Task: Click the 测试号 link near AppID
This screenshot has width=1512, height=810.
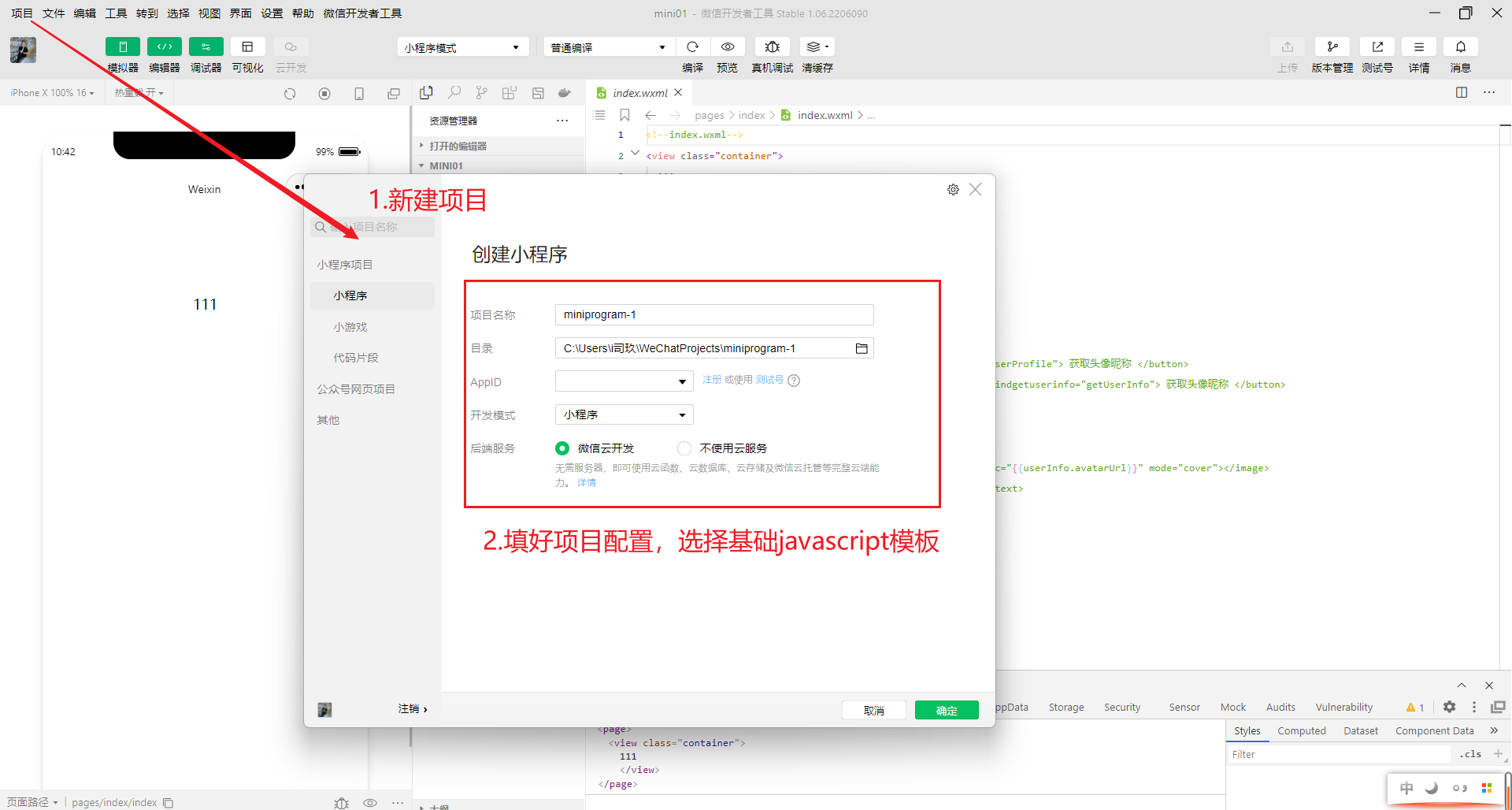Action: [769, 380]
